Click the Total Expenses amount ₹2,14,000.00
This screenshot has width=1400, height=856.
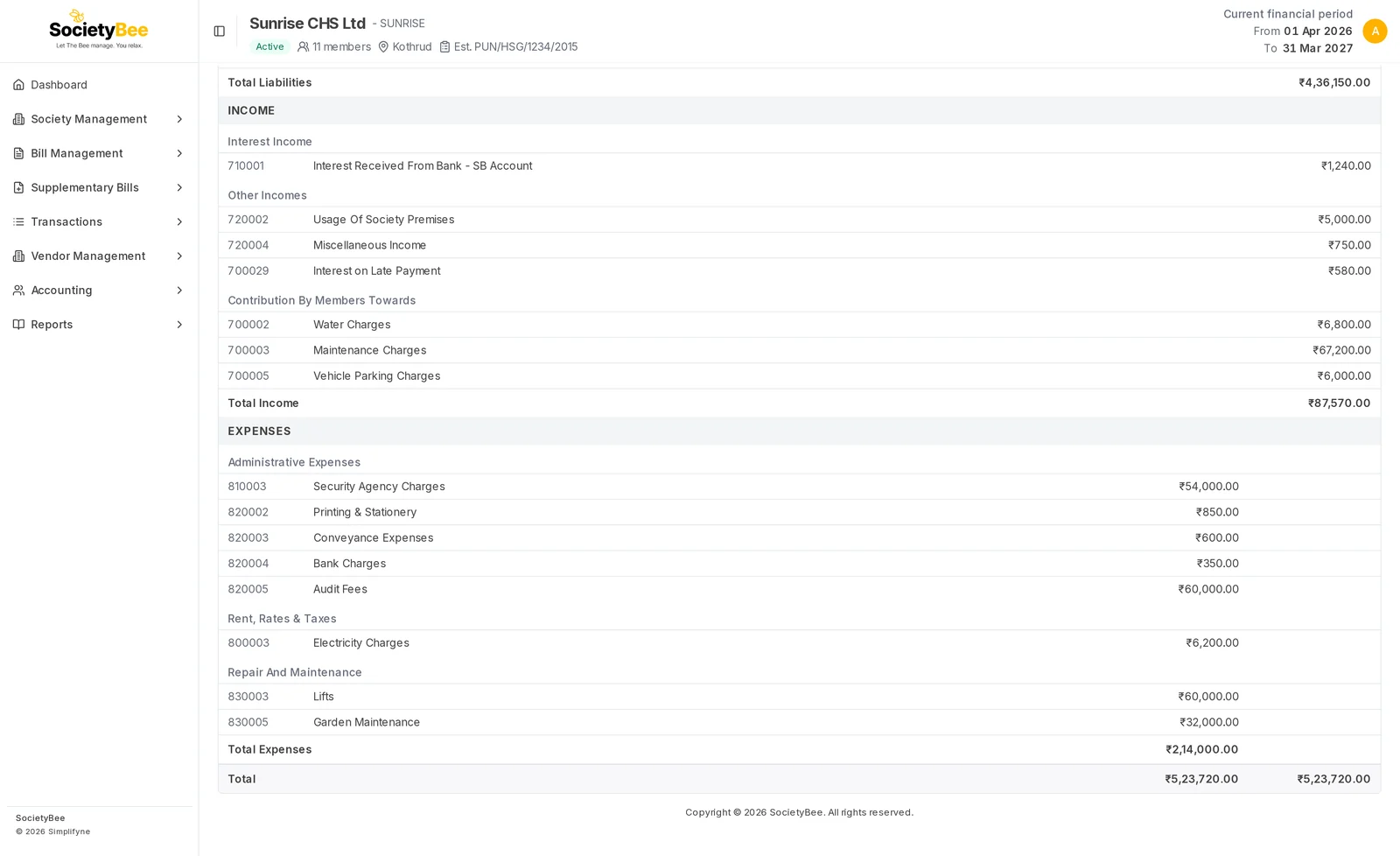(x=1201, y=749)
